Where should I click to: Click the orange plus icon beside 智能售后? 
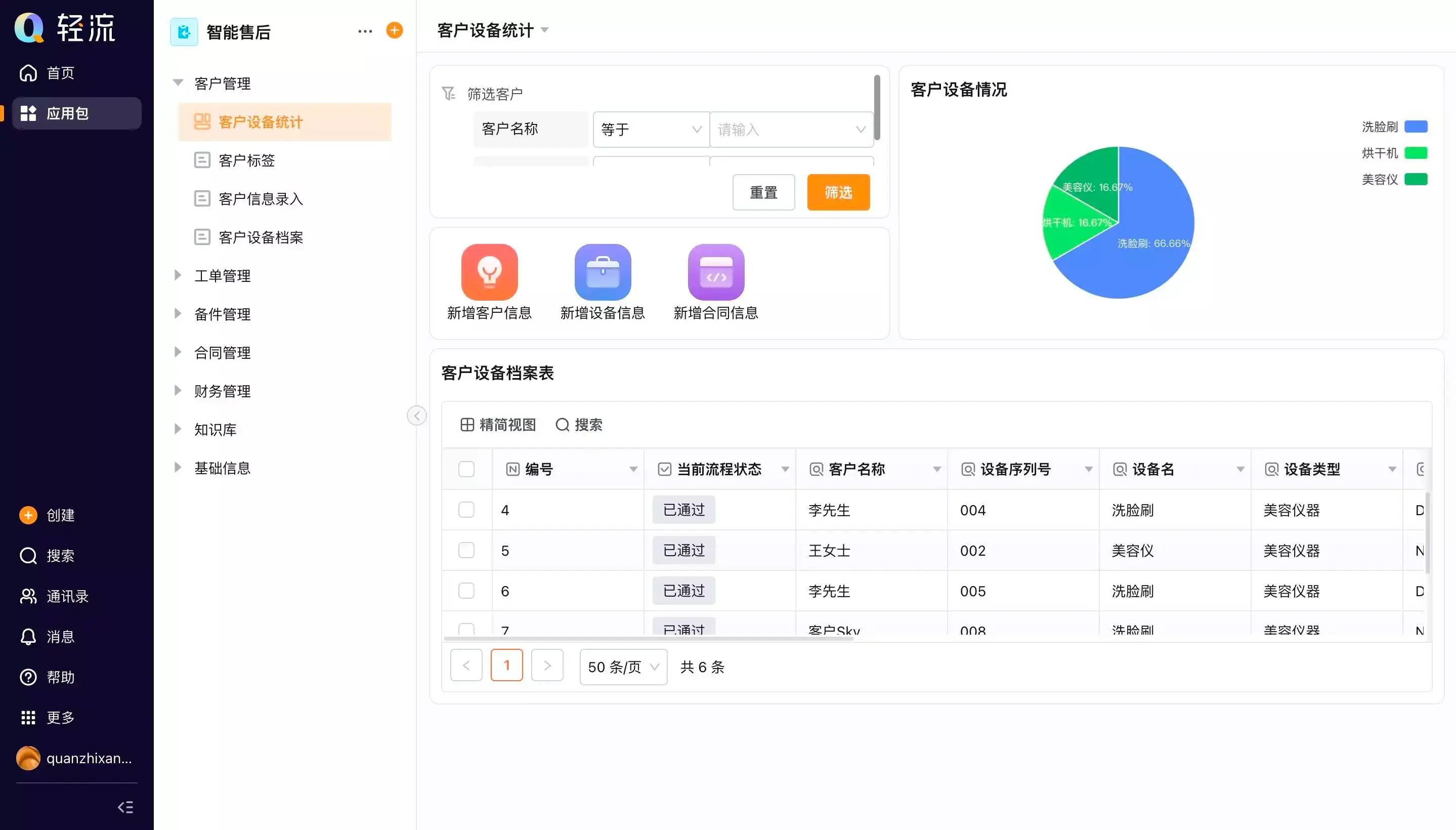point(394,30)
